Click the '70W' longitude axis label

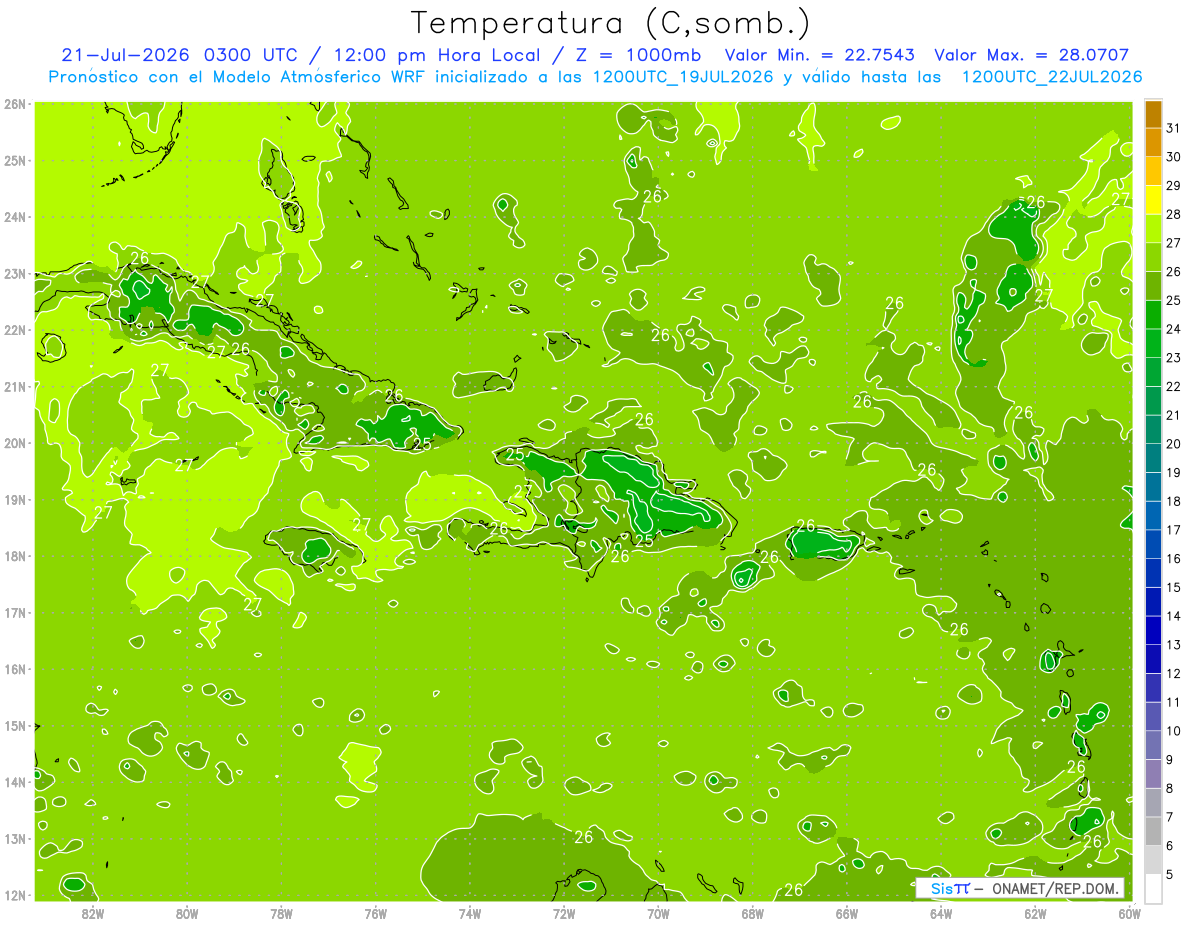click(658, 913)
